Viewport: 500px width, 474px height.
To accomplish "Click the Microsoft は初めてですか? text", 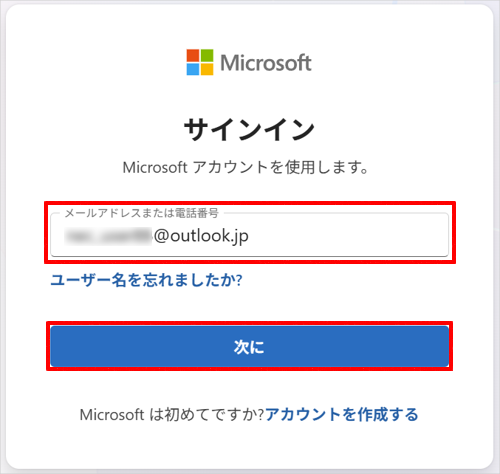I will pos(172,415).
